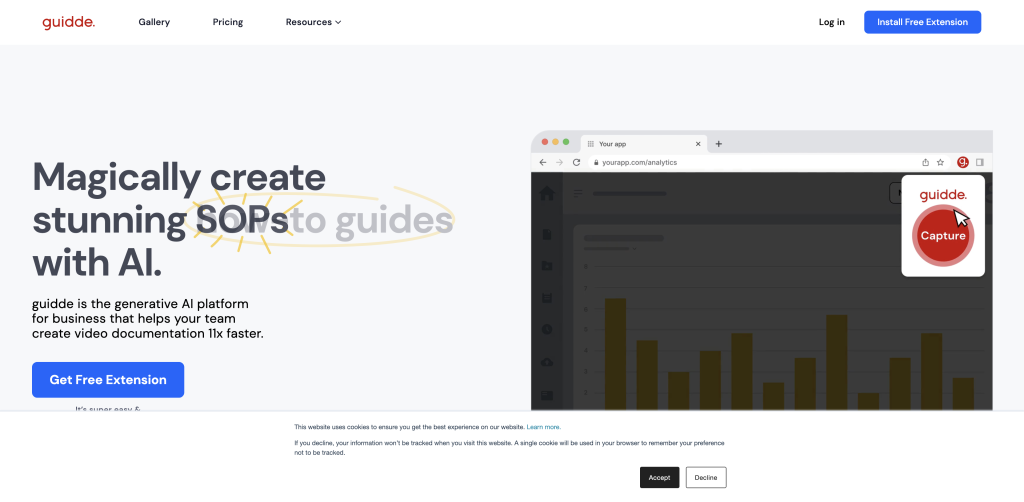The image size is (1024, 502).
Task: Decline the cookie tracking
Action: coord(706,477)
